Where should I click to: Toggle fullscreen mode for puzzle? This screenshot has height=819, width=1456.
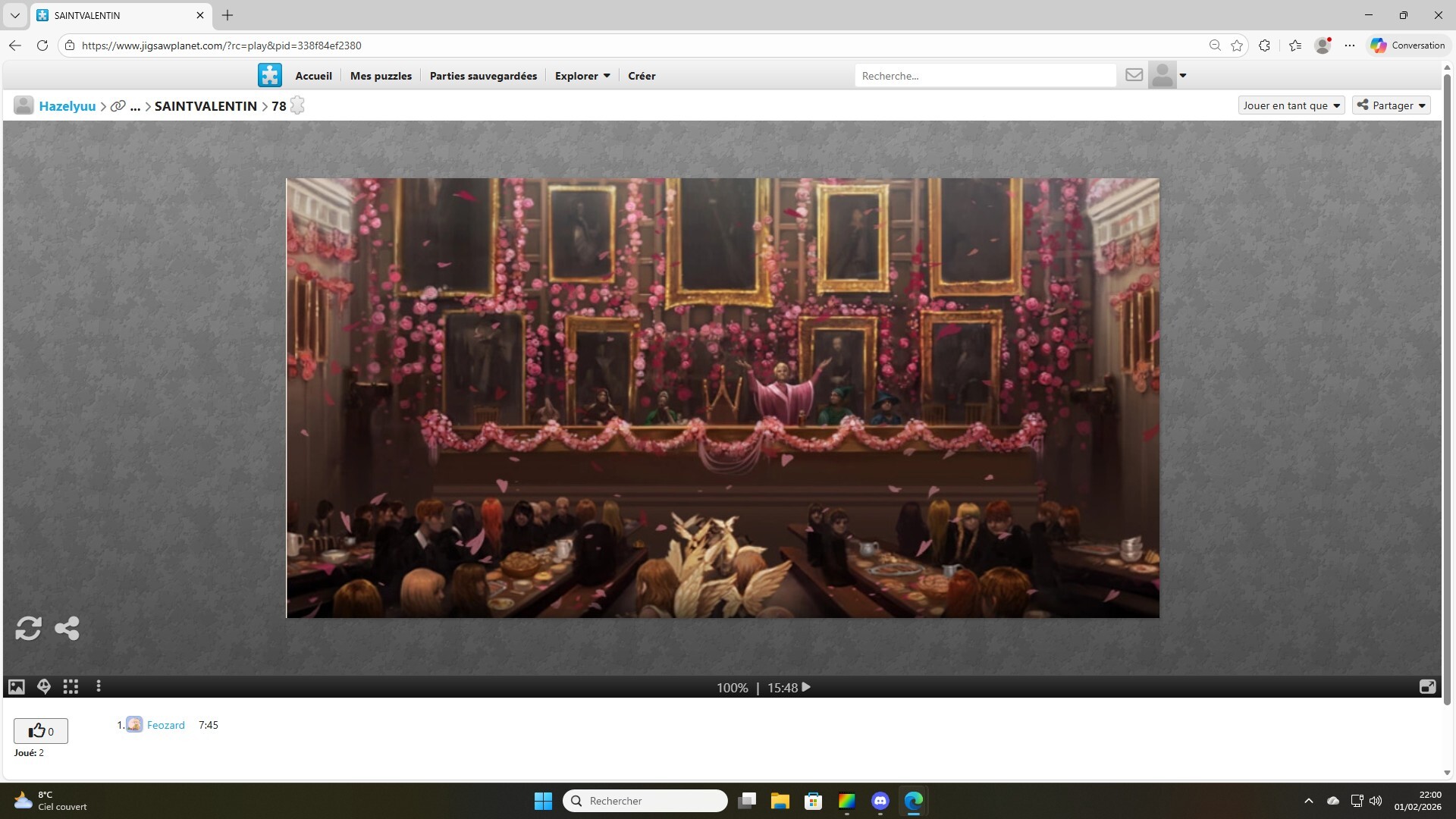[x=1427, y=687]
